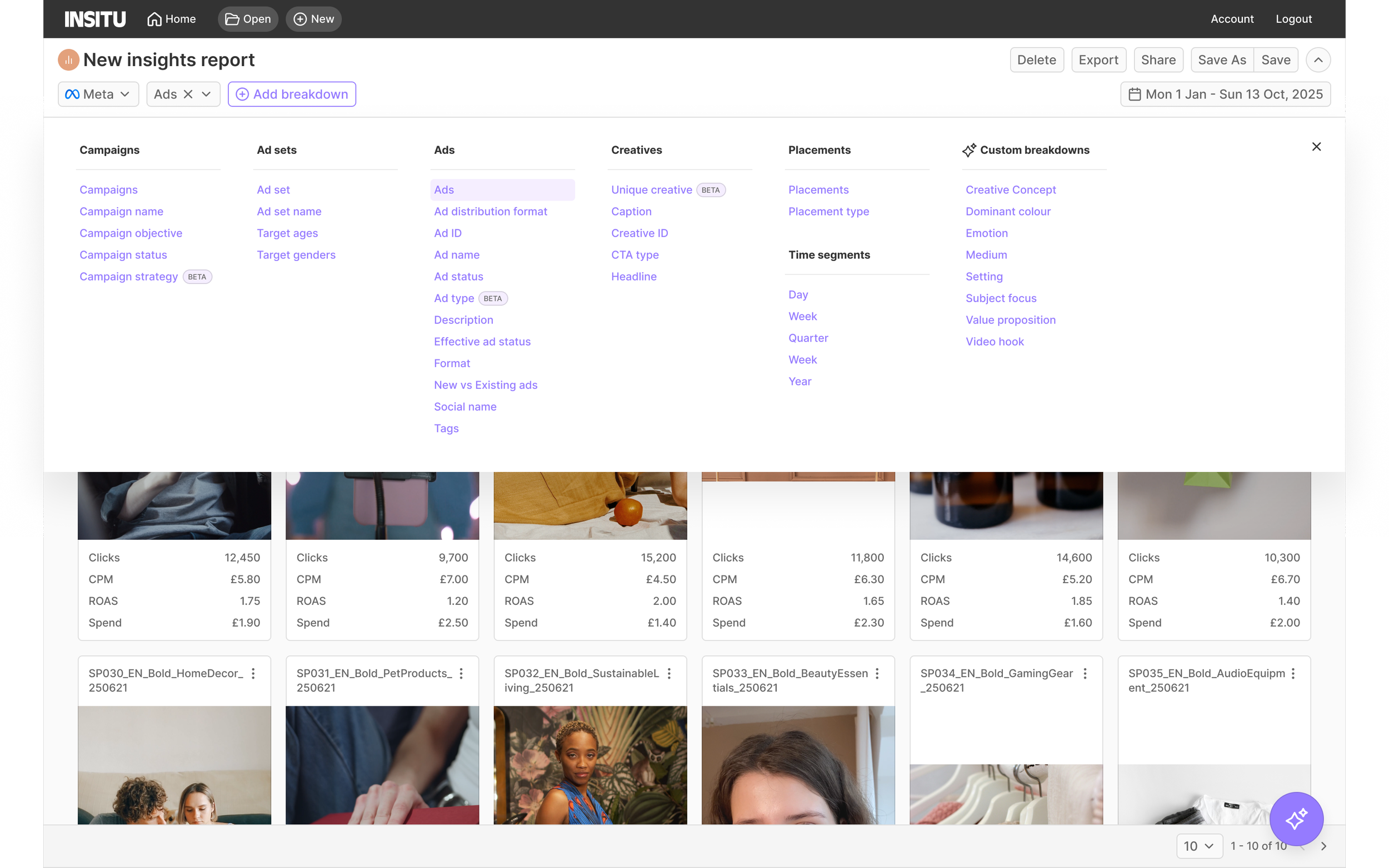Change rows per page from 10

pyautogui.click(x=1199, y=846)
